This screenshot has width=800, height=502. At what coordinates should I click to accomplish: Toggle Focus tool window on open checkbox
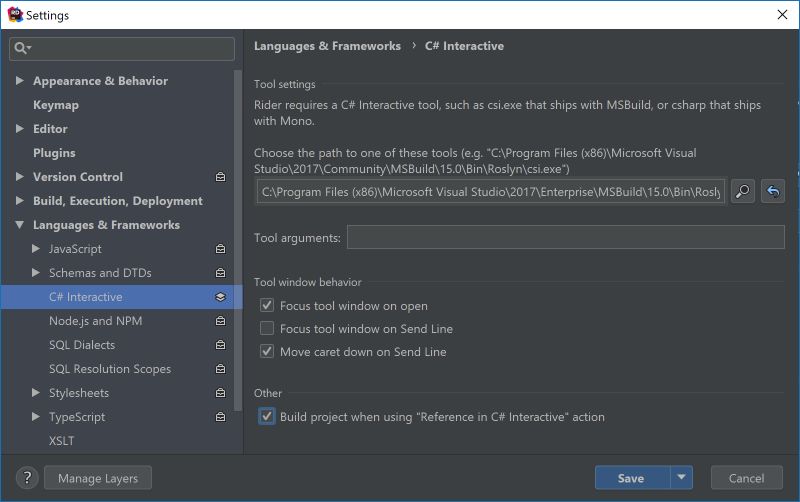(x=267, y=306)
